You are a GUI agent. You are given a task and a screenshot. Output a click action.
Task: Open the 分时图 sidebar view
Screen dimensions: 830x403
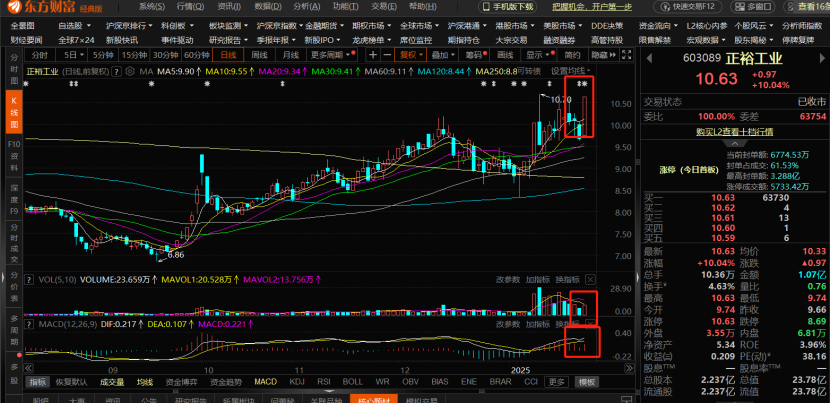(x=13, y=69)
